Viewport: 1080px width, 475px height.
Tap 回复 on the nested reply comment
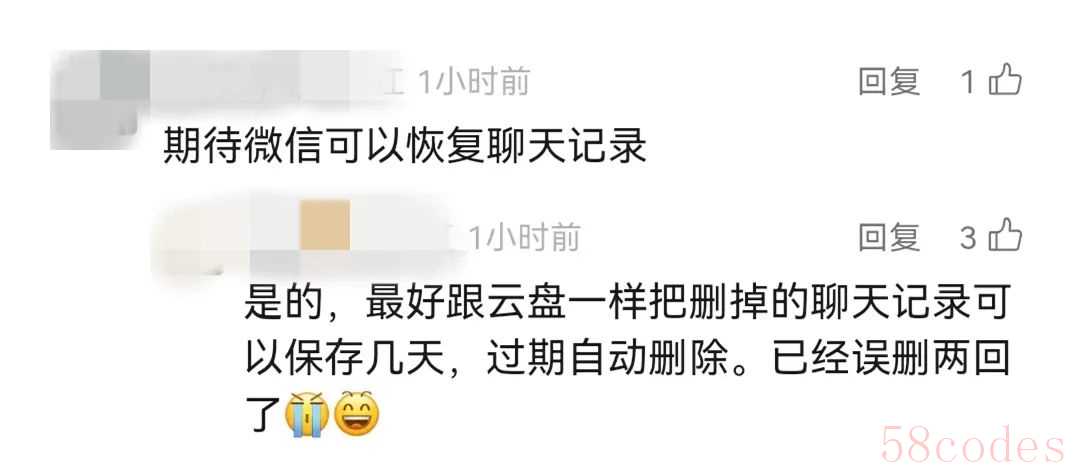click(x=889, y=238)
